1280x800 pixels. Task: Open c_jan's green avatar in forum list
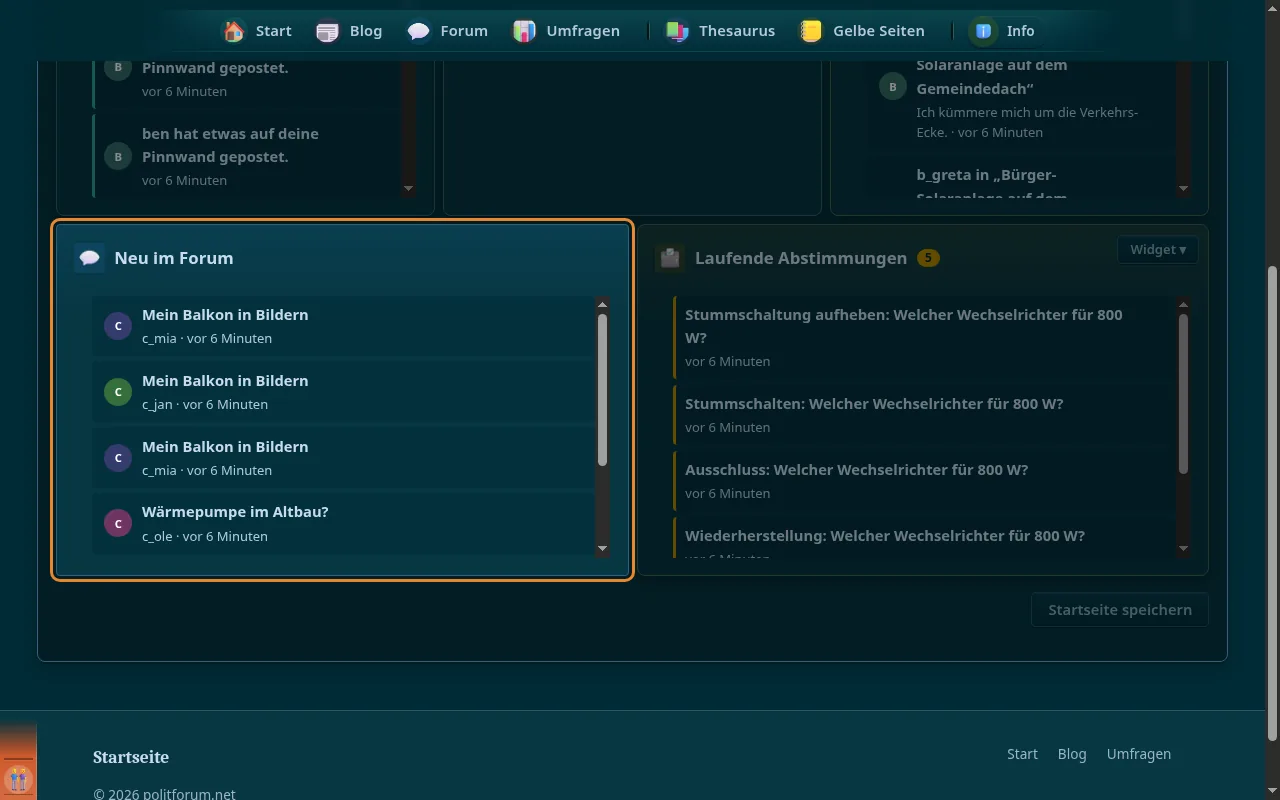[118, 392]
